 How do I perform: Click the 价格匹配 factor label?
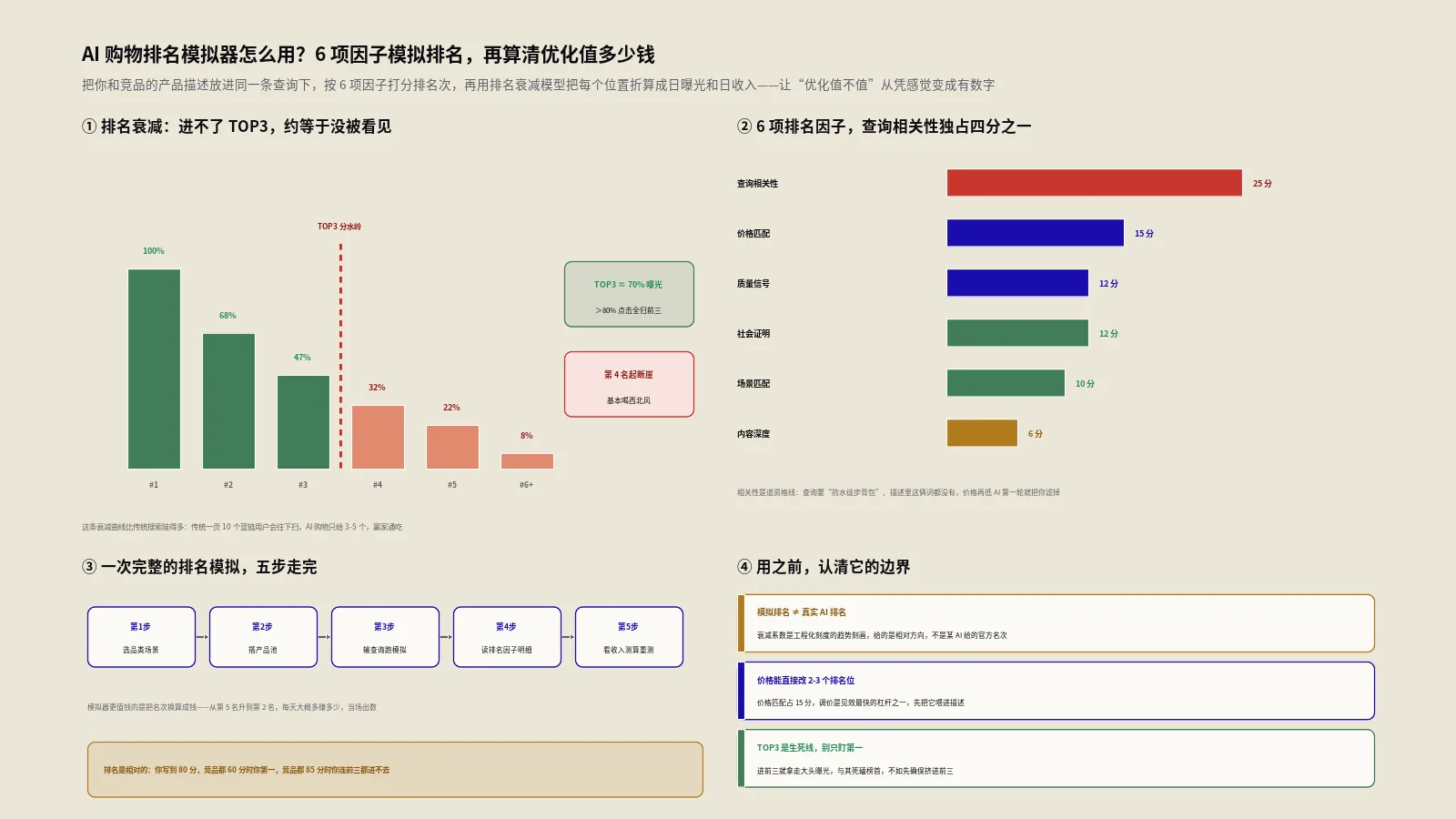tap(753, 234)
